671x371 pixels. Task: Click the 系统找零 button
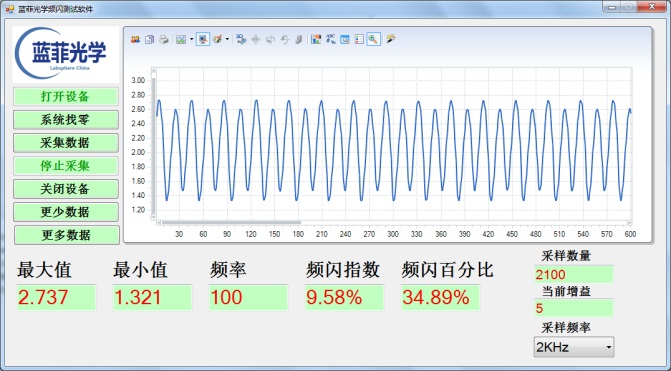coord(65,120)
